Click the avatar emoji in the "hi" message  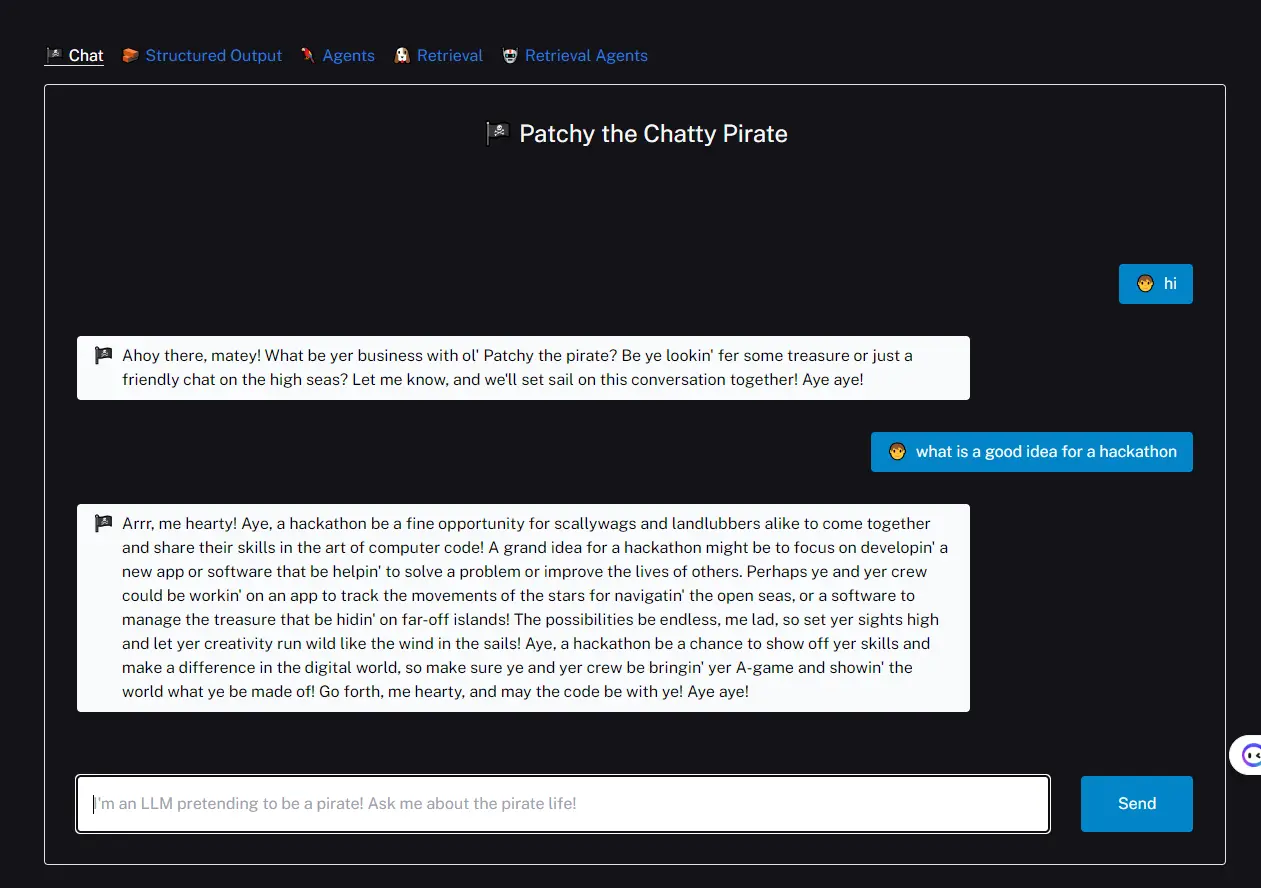pos(1146,284)
